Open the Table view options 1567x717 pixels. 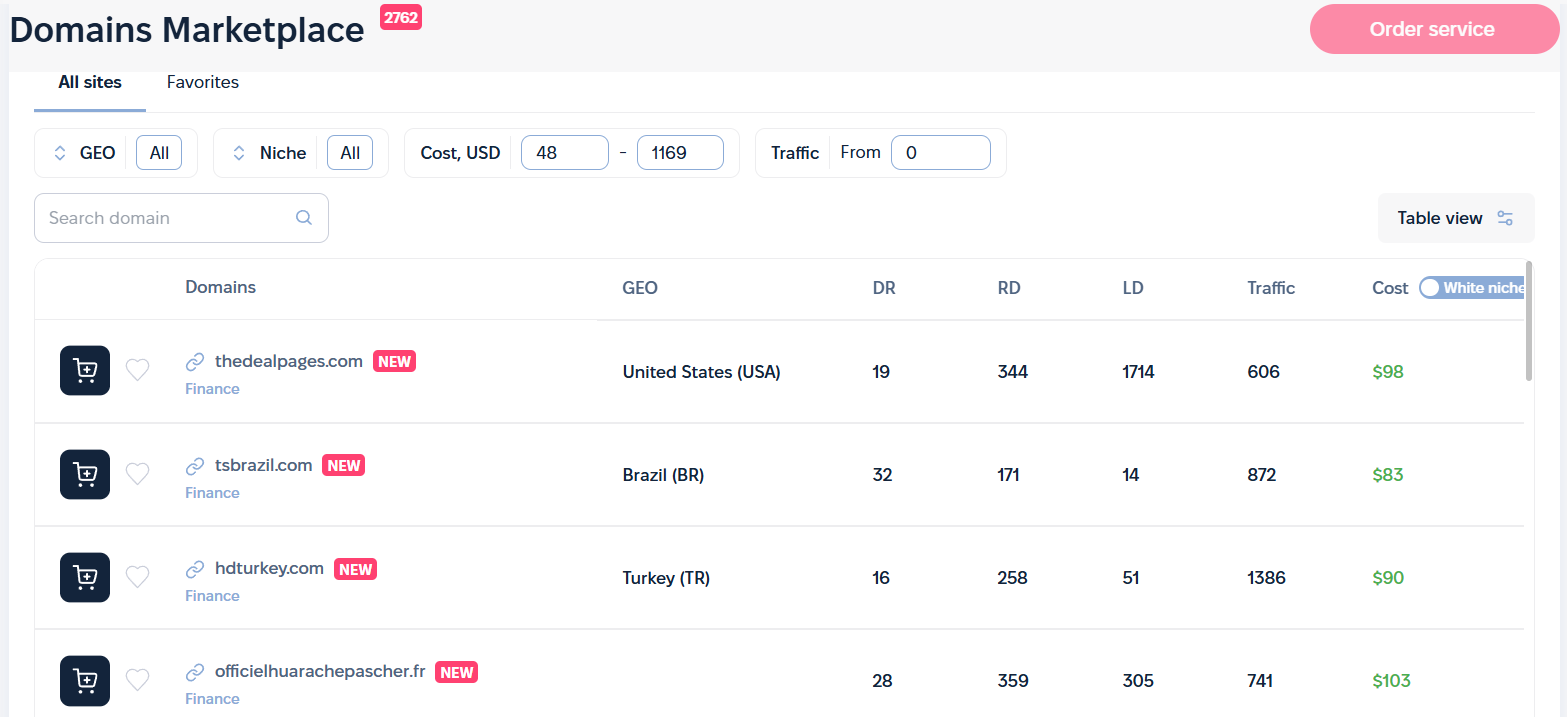tap(1455, 218)
